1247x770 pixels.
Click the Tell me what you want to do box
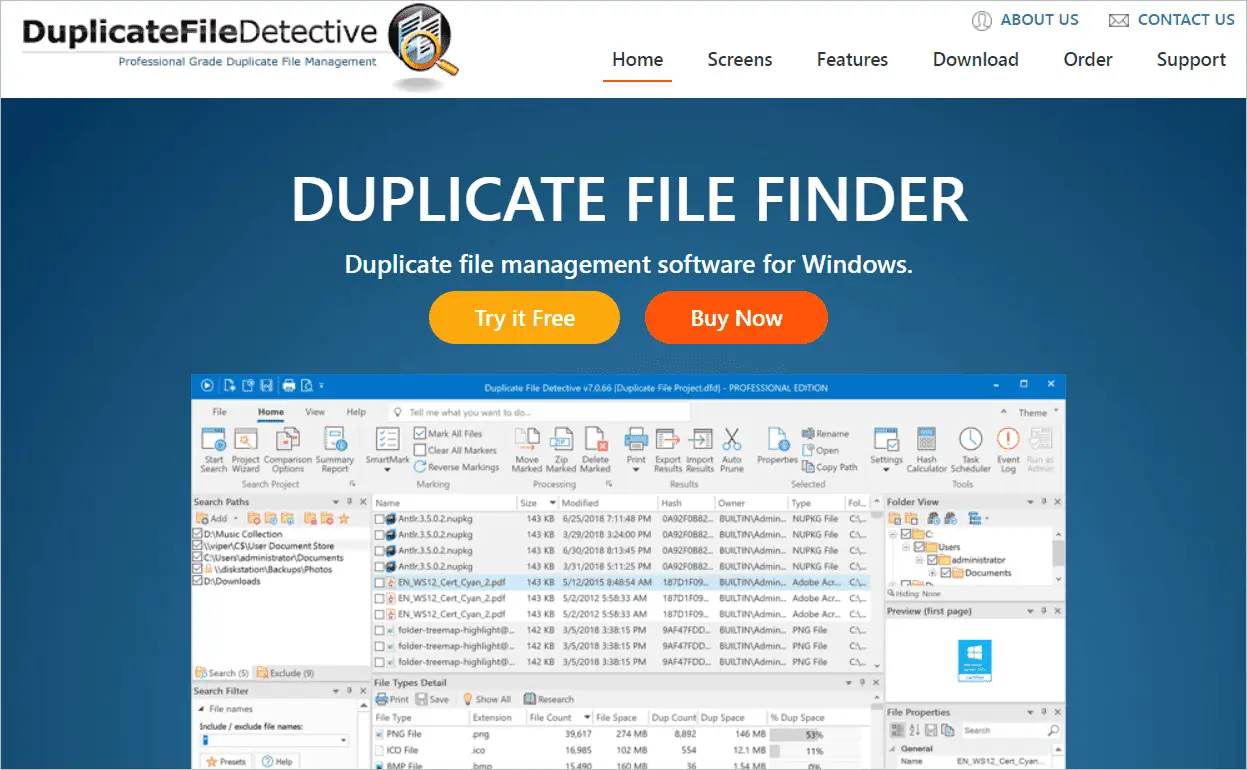click(x=540, y=412)
